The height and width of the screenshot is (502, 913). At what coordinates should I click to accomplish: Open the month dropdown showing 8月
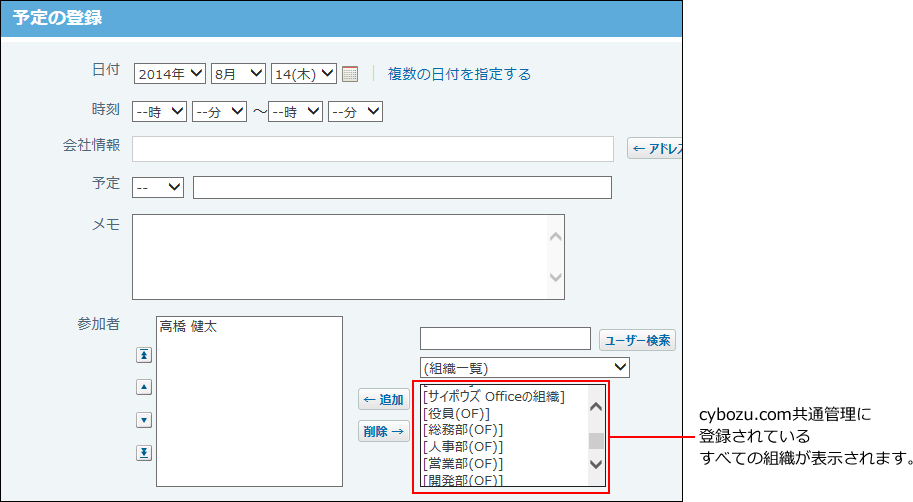[238, 74]
